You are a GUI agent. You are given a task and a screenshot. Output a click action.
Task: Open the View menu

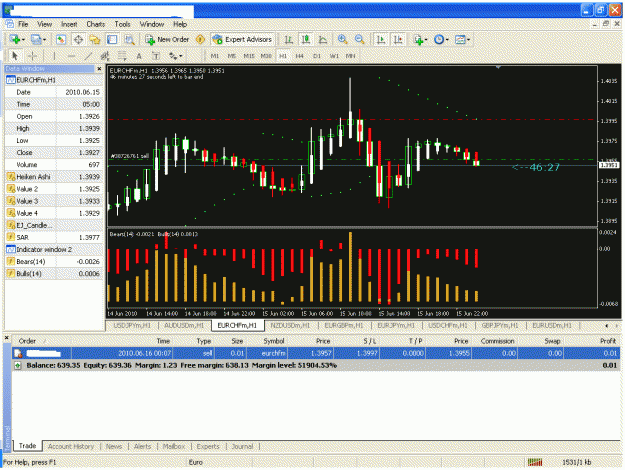45,24
